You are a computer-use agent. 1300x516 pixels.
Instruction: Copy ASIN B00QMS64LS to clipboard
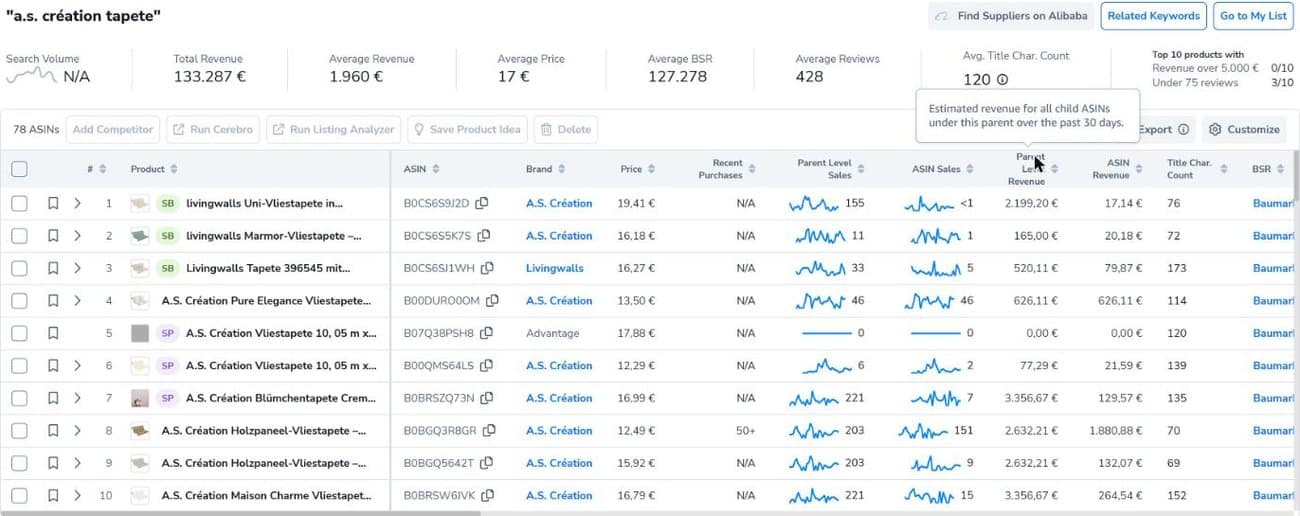(486, 366)
